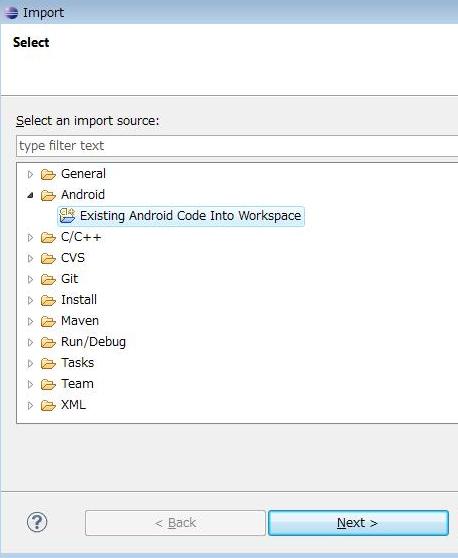Click the Existing Android Code import icon

click(67, 215)
